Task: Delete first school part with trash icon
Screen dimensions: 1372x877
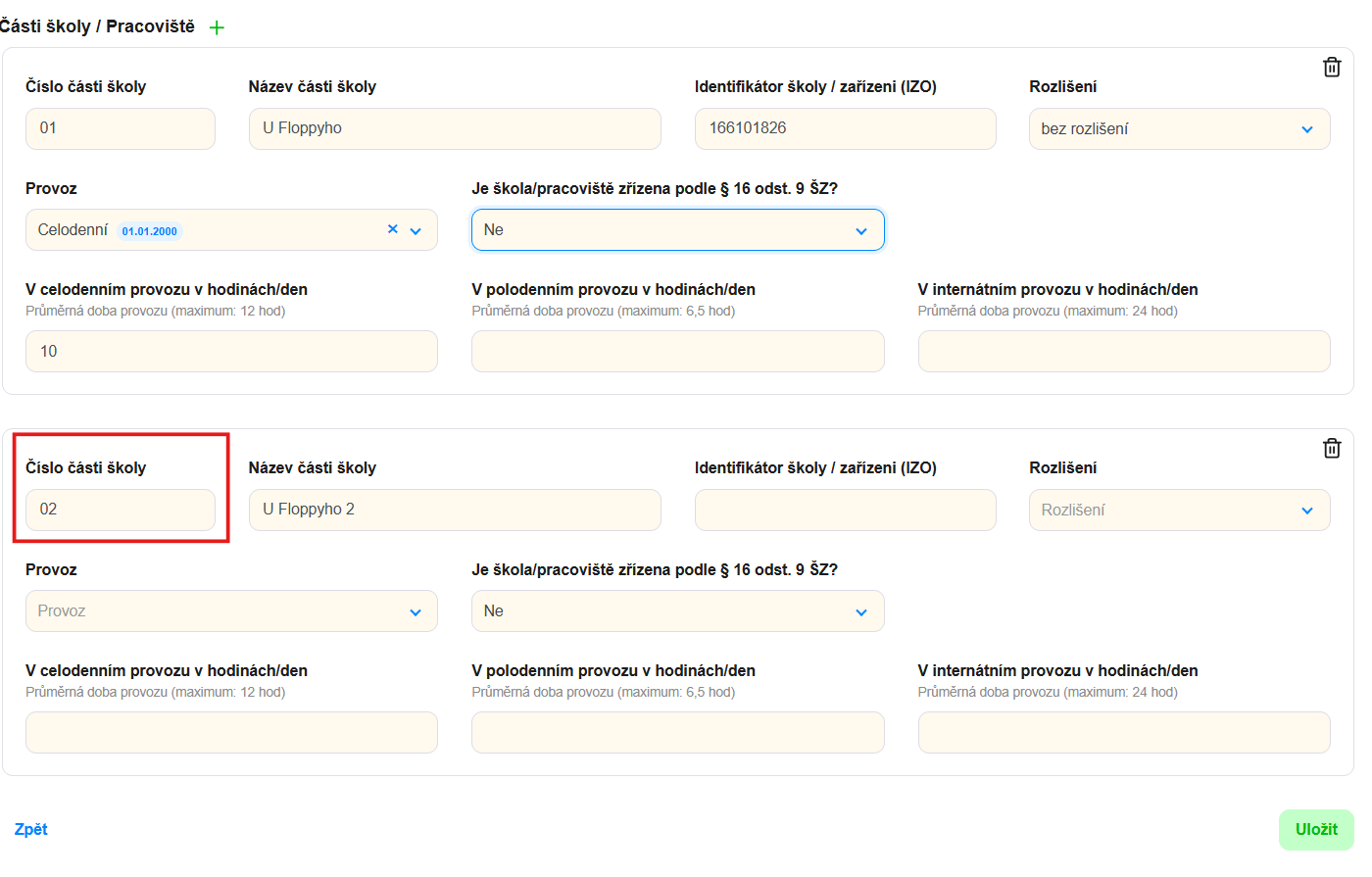Action: 1331,67
